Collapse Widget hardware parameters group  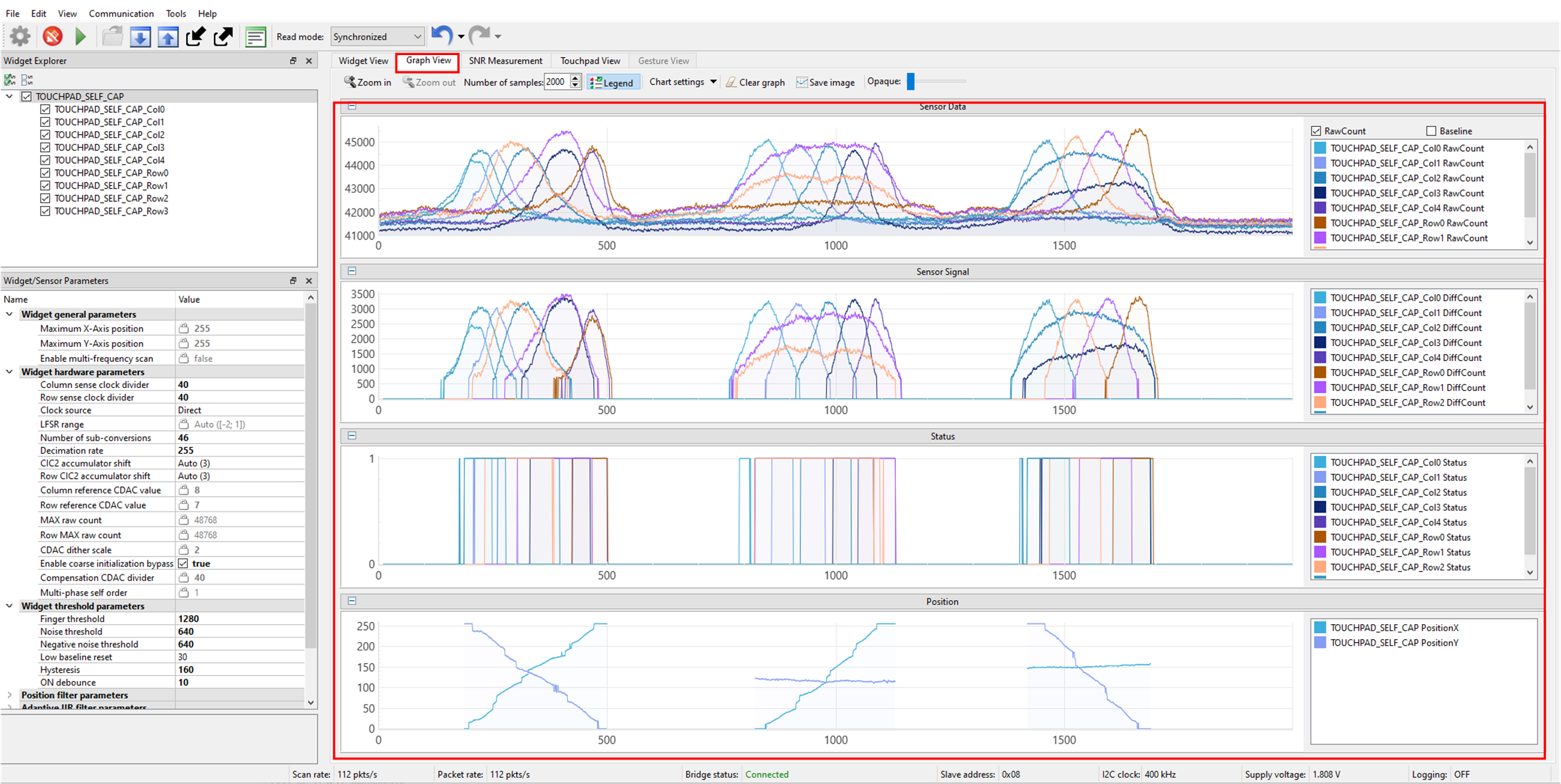pyautogui.click(x=9, y=372)
